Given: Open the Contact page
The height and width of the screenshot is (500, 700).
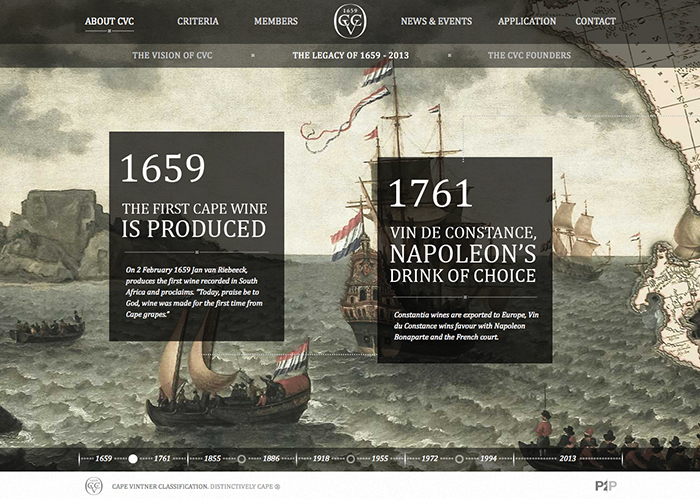Looking at the screenshot, I should pyautogui.click(x=596, y=21).
